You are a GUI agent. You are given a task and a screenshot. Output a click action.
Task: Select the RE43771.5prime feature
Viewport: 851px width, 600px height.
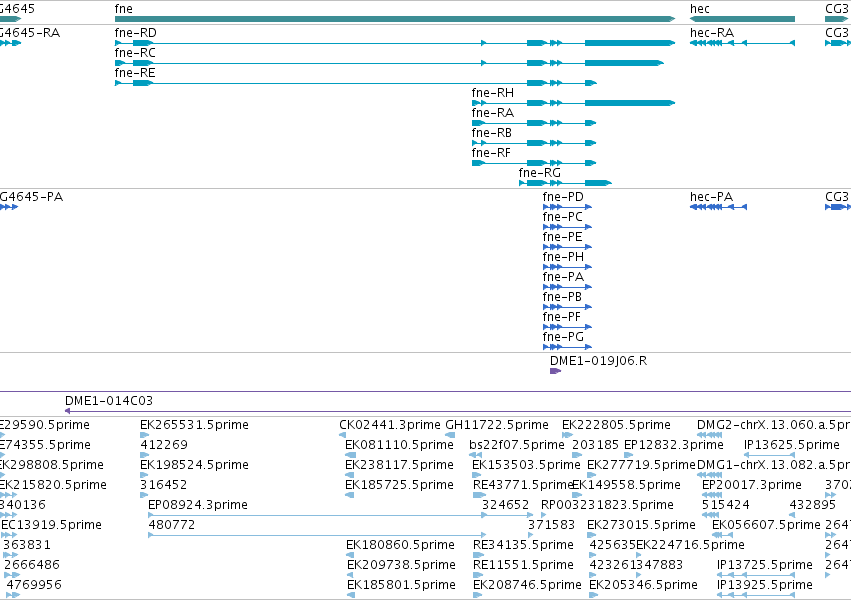(x=479, y=495)
